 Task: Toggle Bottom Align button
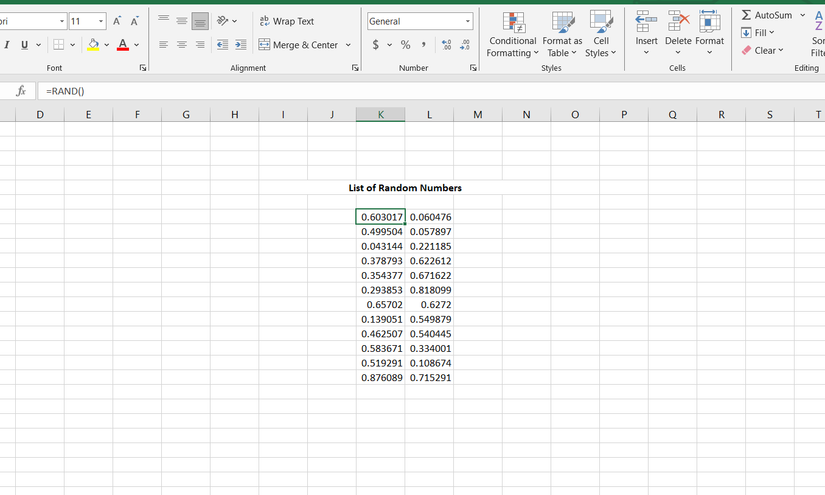pyautogui.click(x=200, y=21)
